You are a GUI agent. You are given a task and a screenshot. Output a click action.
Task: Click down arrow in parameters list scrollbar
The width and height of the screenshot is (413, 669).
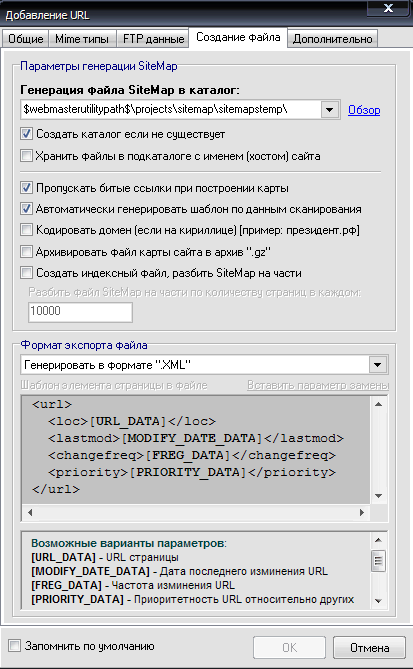point(378,601)
